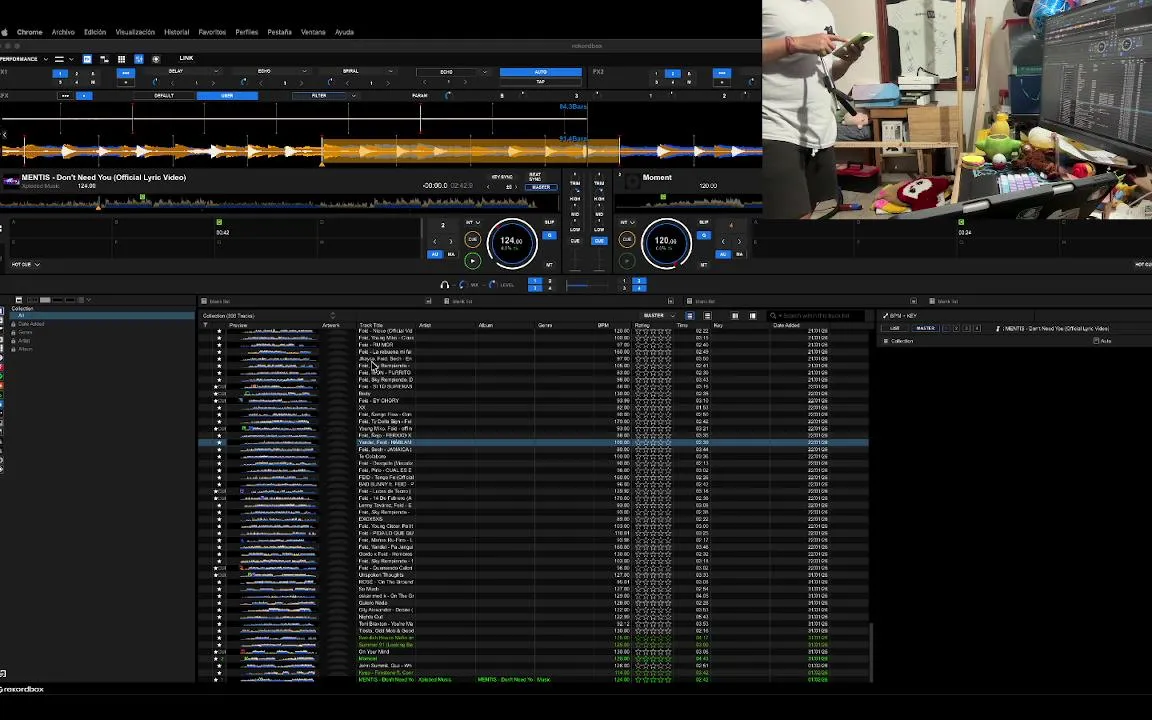Toggle KEY SYNC on deck 1

[x=502, y=177]
